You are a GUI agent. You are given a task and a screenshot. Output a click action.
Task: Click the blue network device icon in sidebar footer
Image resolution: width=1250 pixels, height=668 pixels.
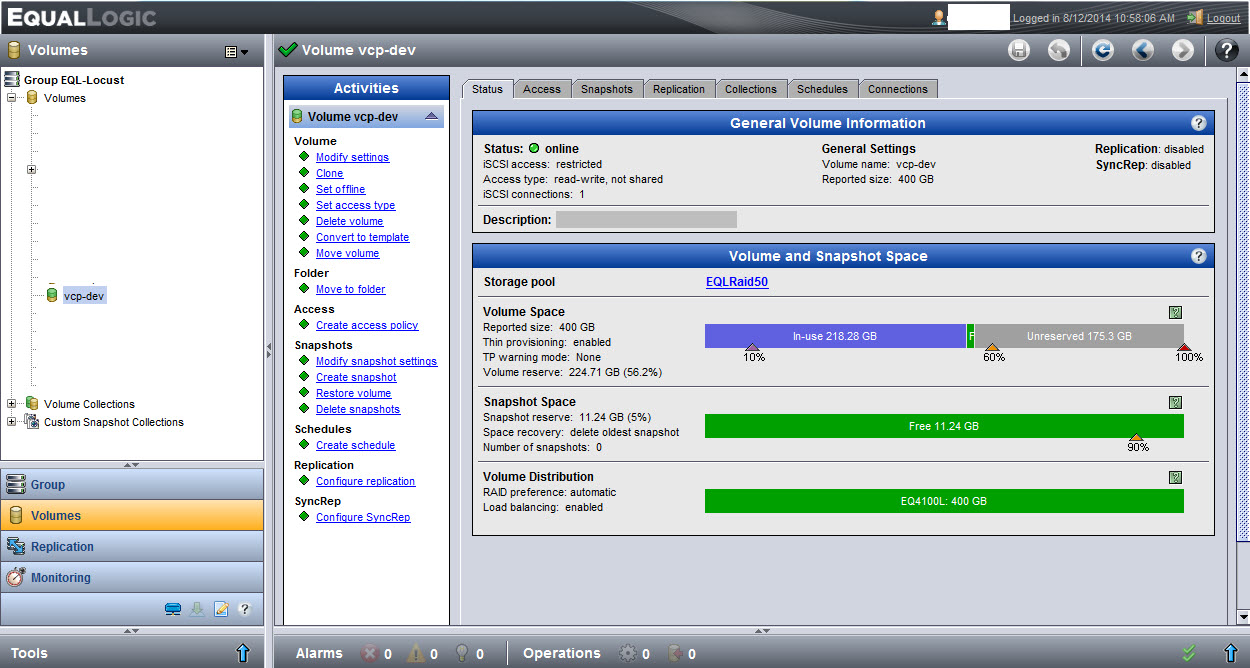[x=173, y=608]
